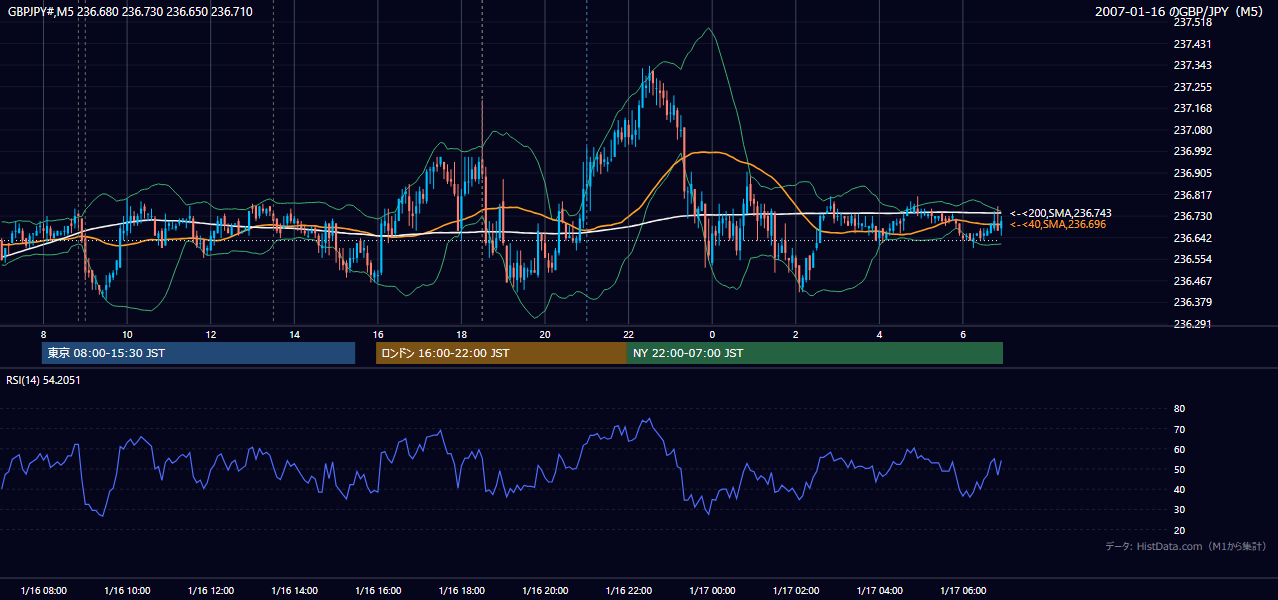Click the price axis label 237.255
Image resolution: width=1278 pixels, height=600 pixels.
pyautogui.click(x=1192, y=87)
